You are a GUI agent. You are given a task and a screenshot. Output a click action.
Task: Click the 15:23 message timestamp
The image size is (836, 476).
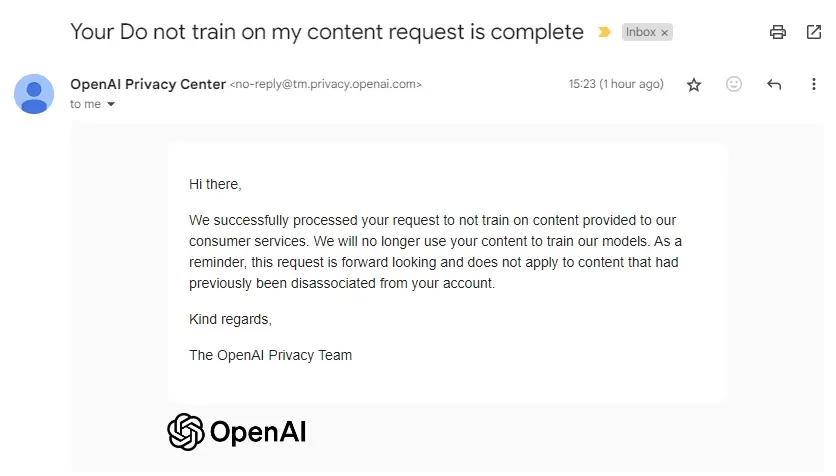[616, 85]
